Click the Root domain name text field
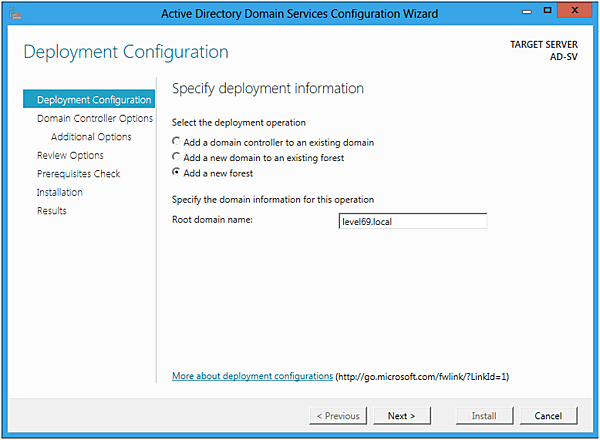The height and width of the screenshot is (440, 600). (412, 221)
